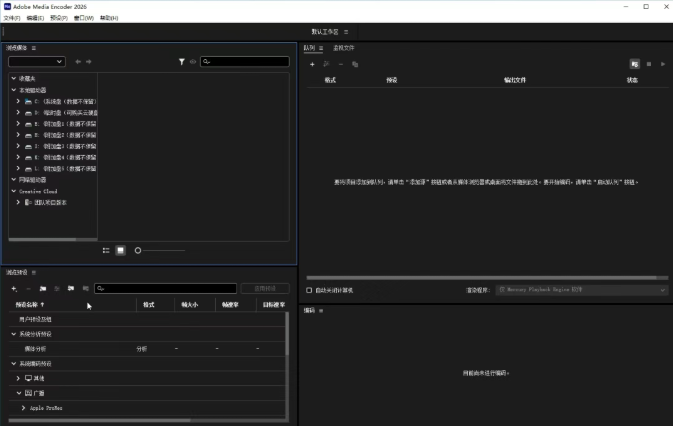Expand the 团队项目版本 node
This screenshot has width=673, height=426.
click(x=18, y=202)
